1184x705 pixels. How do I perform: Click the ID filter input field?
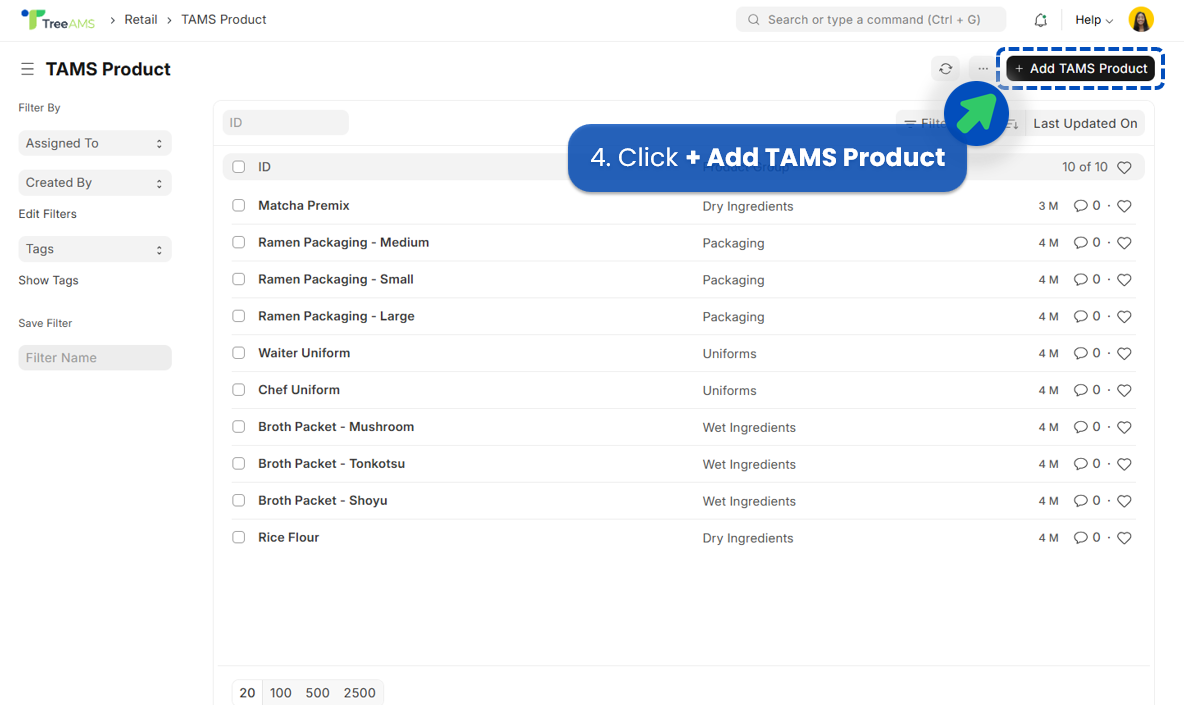point(285,123)
